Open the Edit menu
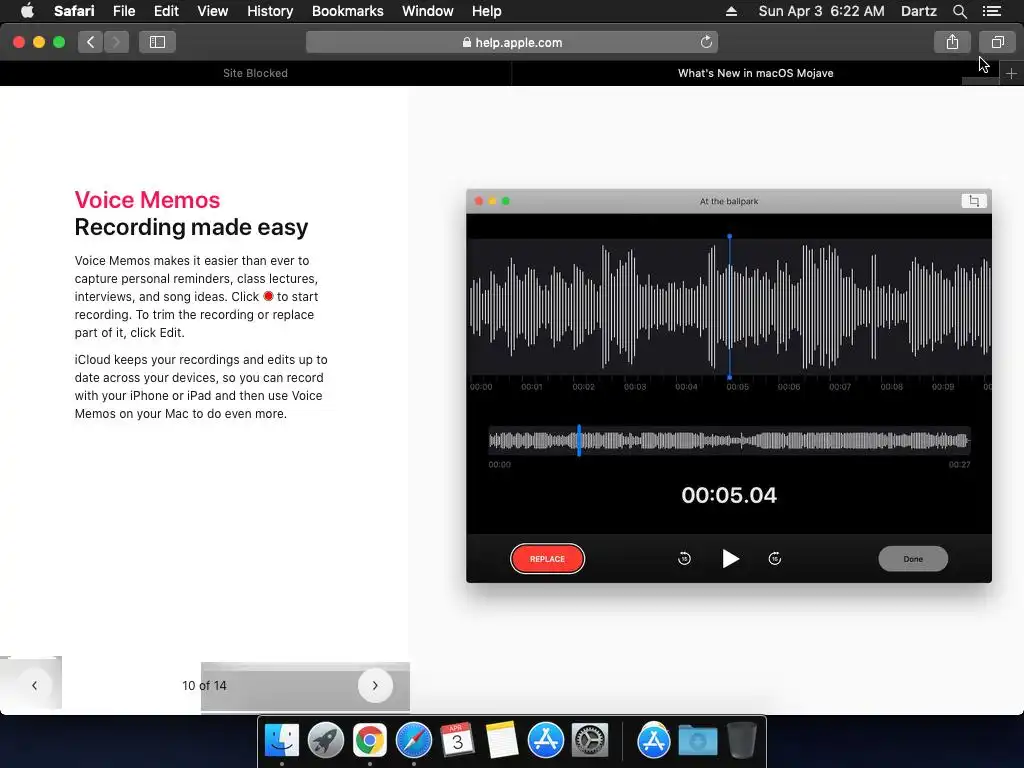This screenshot has height=768, width=1024. 166,11
